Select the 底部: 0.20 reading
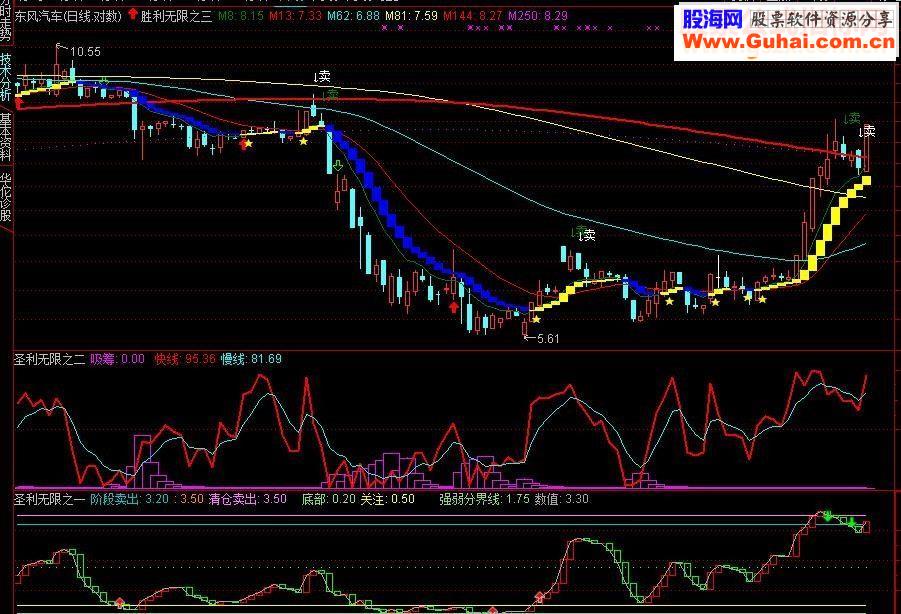The image size is (901, 614). tap(329, 499)
